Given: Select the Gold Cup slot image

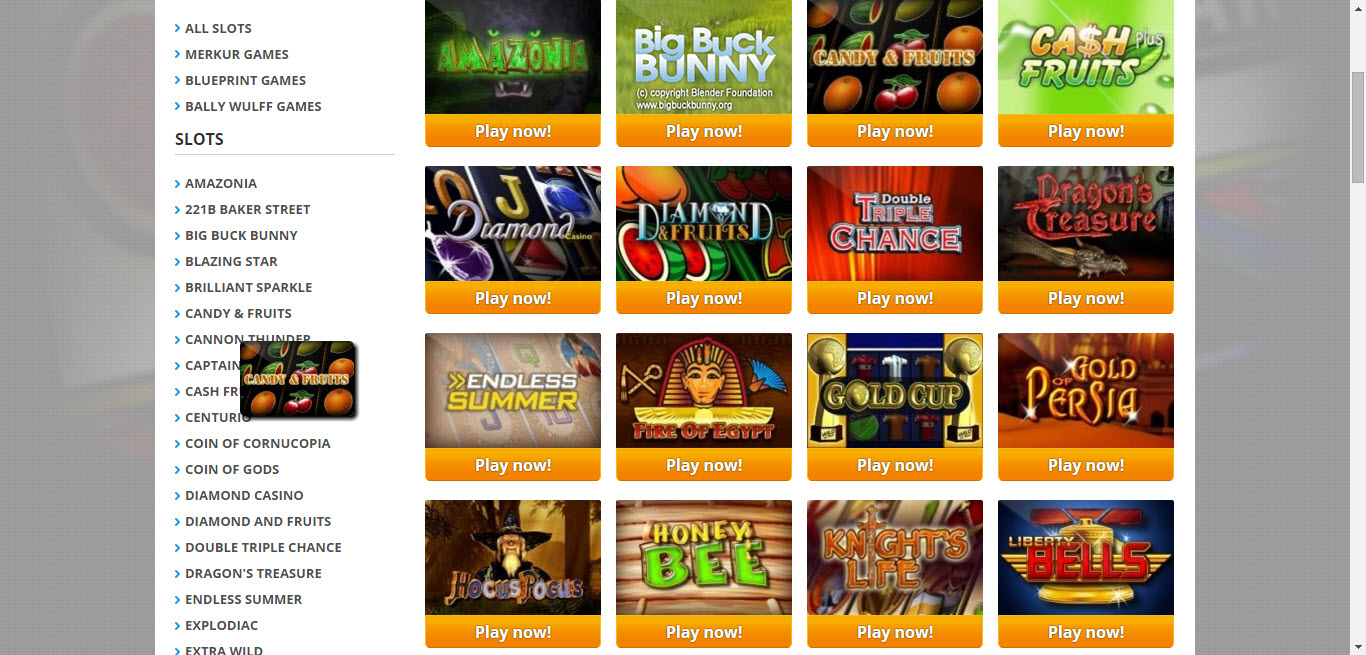Looking at the screenshot, I should tap(895, 390).
